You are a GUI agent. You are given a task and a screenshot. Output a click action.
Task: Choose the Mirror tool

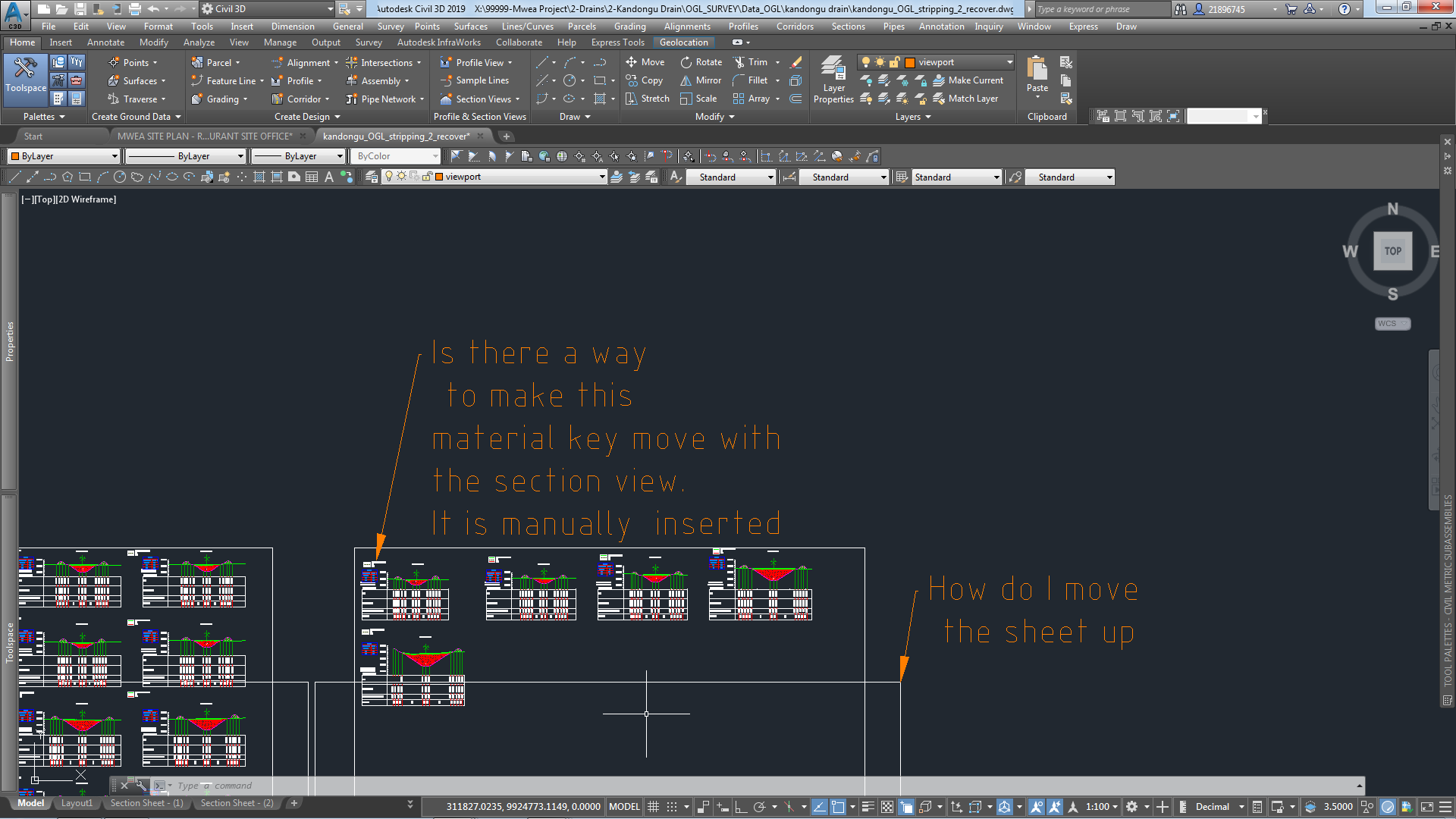click(701, 80)
